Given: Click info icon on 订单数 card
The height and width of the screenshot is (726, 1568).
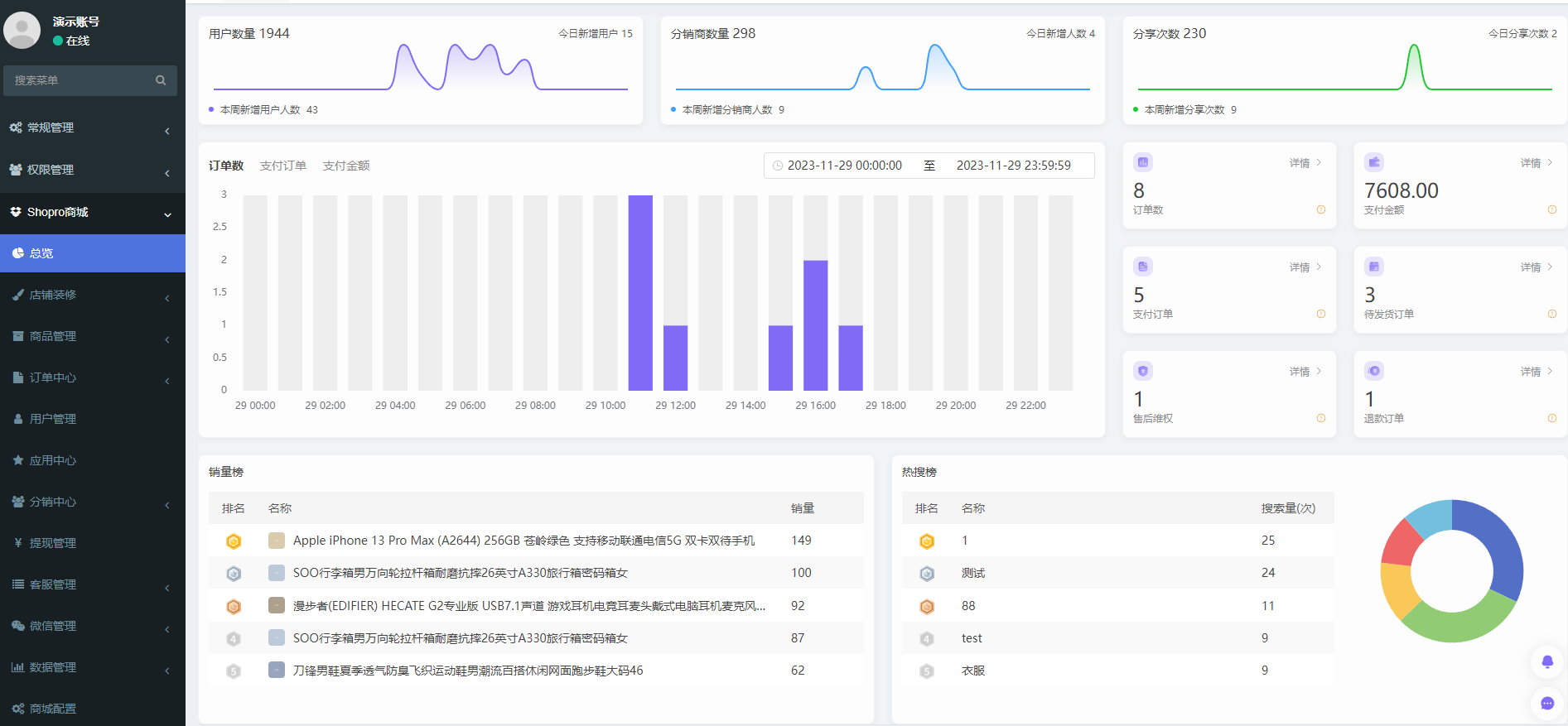Looking at the screenshot, I should pyautogui.click(x=1321, y=209).
